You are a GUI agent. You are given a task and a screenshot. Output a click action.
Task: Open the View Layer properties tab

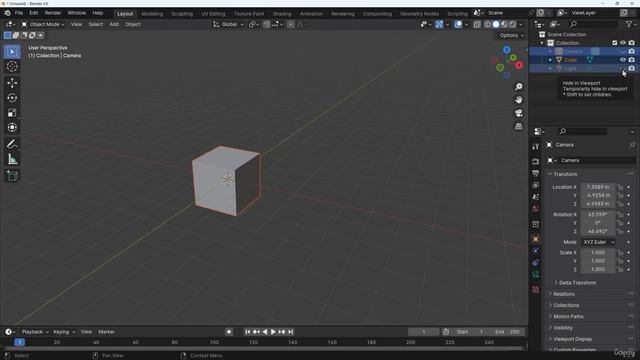pos(536,185)
